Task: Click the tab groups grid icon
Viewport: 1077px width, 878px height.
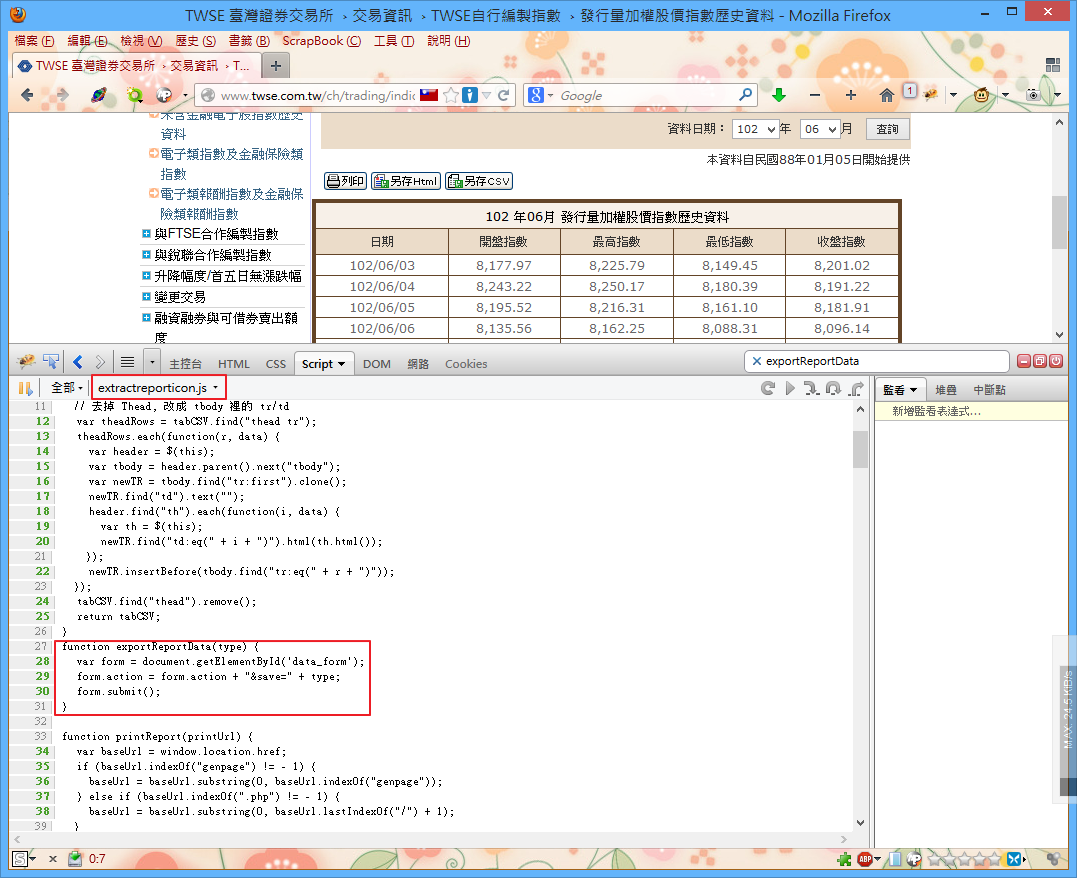Action: 1053,65
